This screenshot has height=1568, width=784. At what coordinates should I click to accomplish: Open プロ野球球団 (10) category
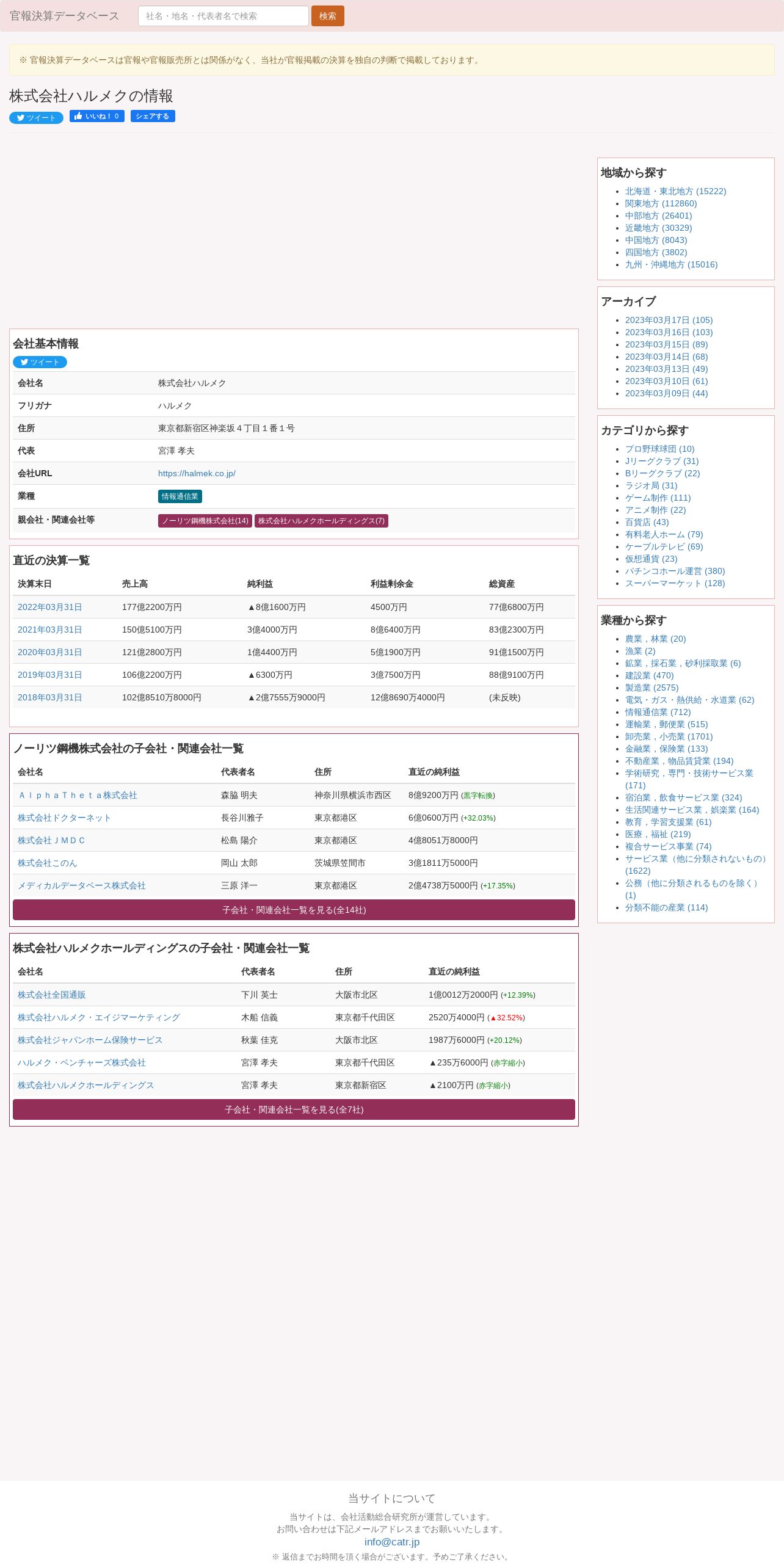point(659,449)
